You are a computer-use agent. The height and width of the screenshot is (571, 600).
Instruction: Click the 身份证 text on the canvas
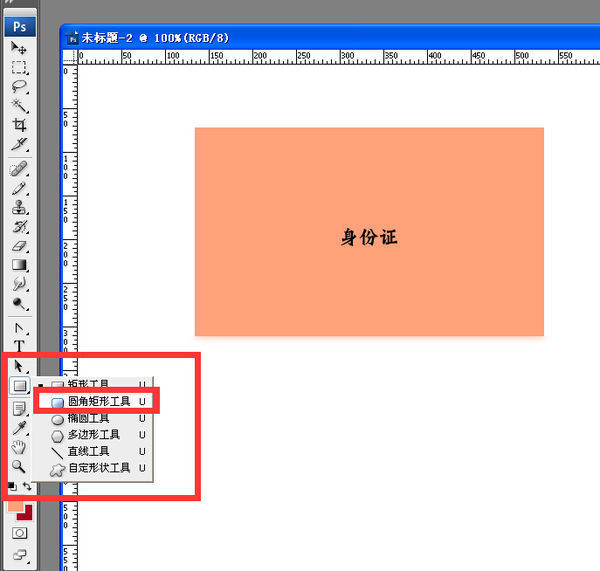(369, 237)
